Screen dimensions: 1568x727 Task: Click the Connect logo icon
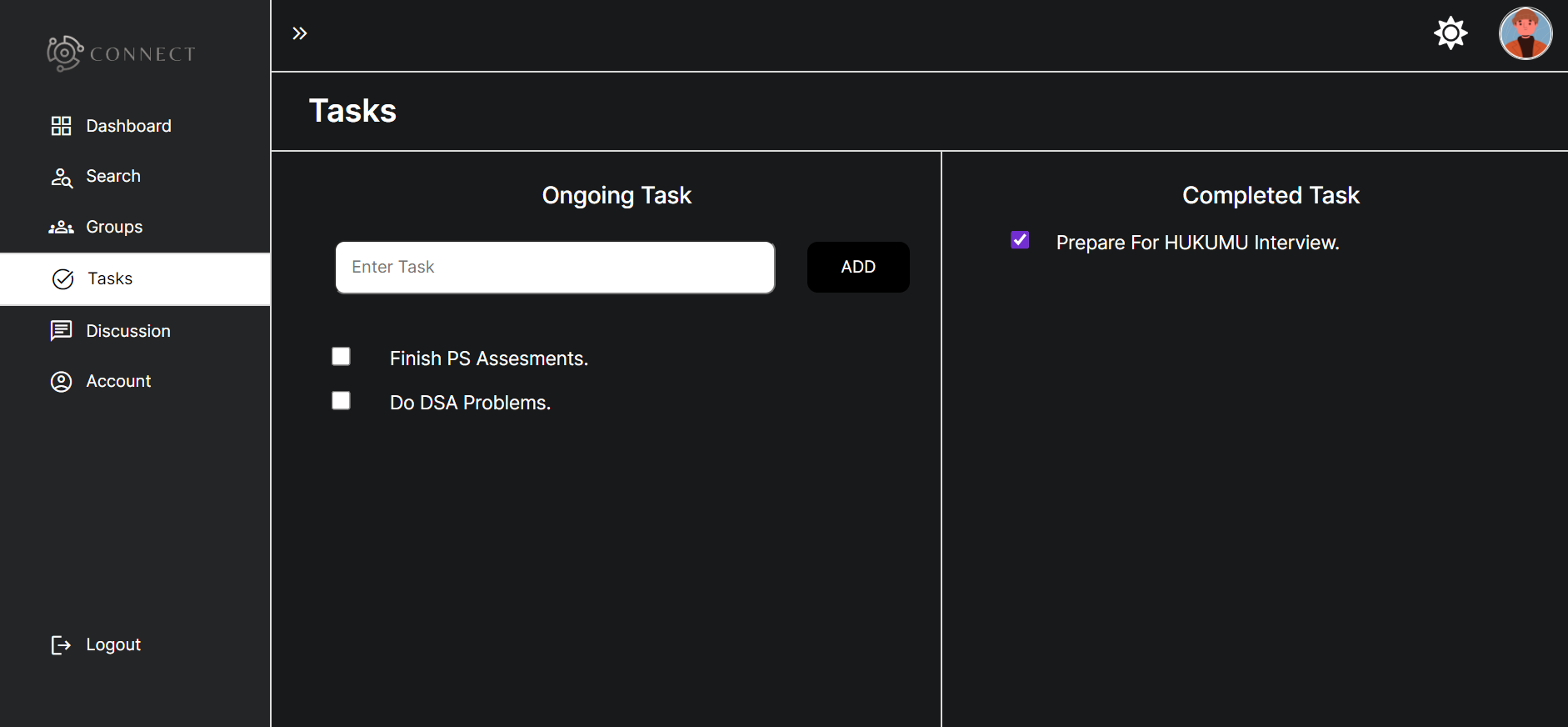pos(64,53)
